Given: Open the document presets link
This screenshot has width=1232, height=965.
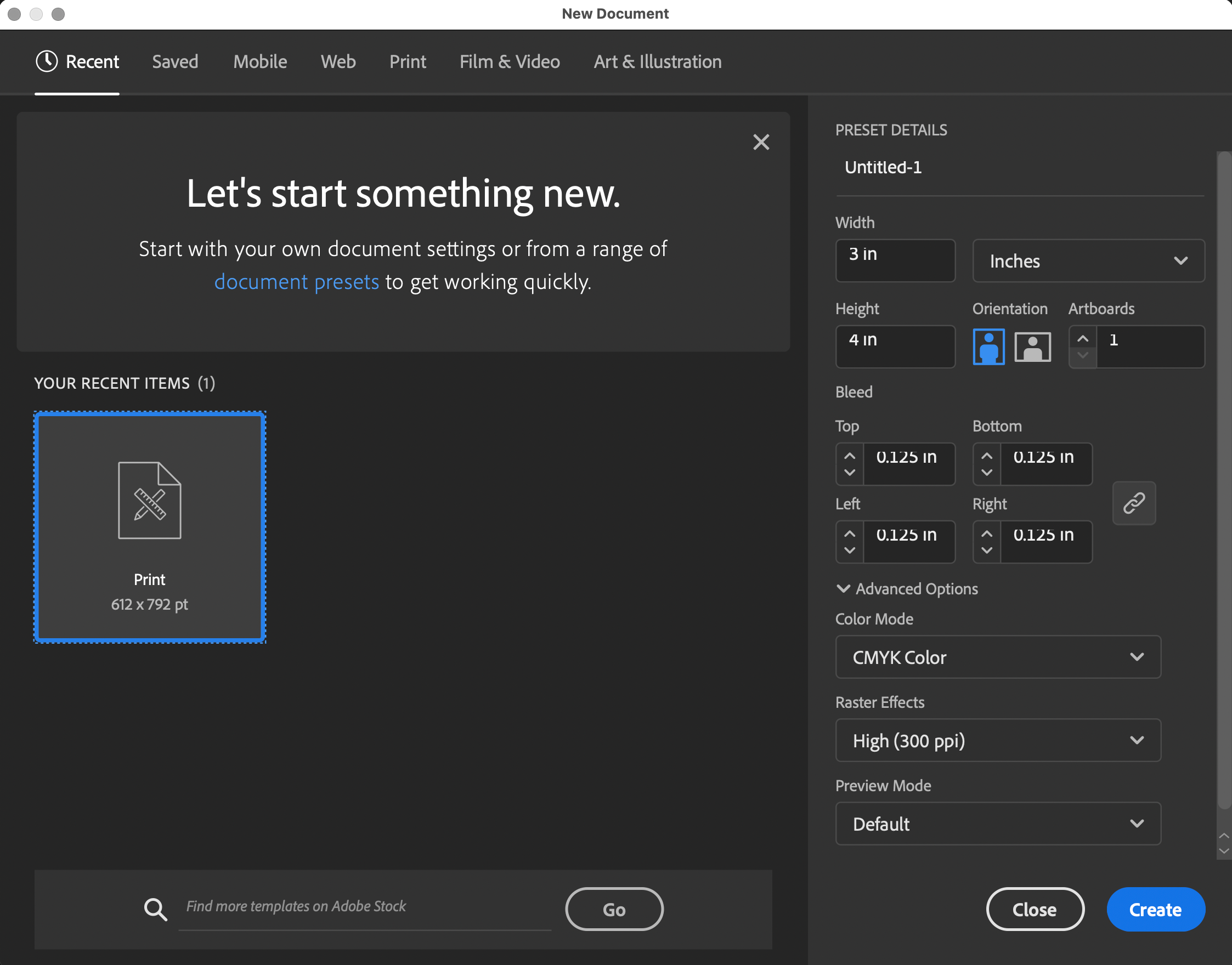Looking at the screenshot, I should tap(297, 281).
